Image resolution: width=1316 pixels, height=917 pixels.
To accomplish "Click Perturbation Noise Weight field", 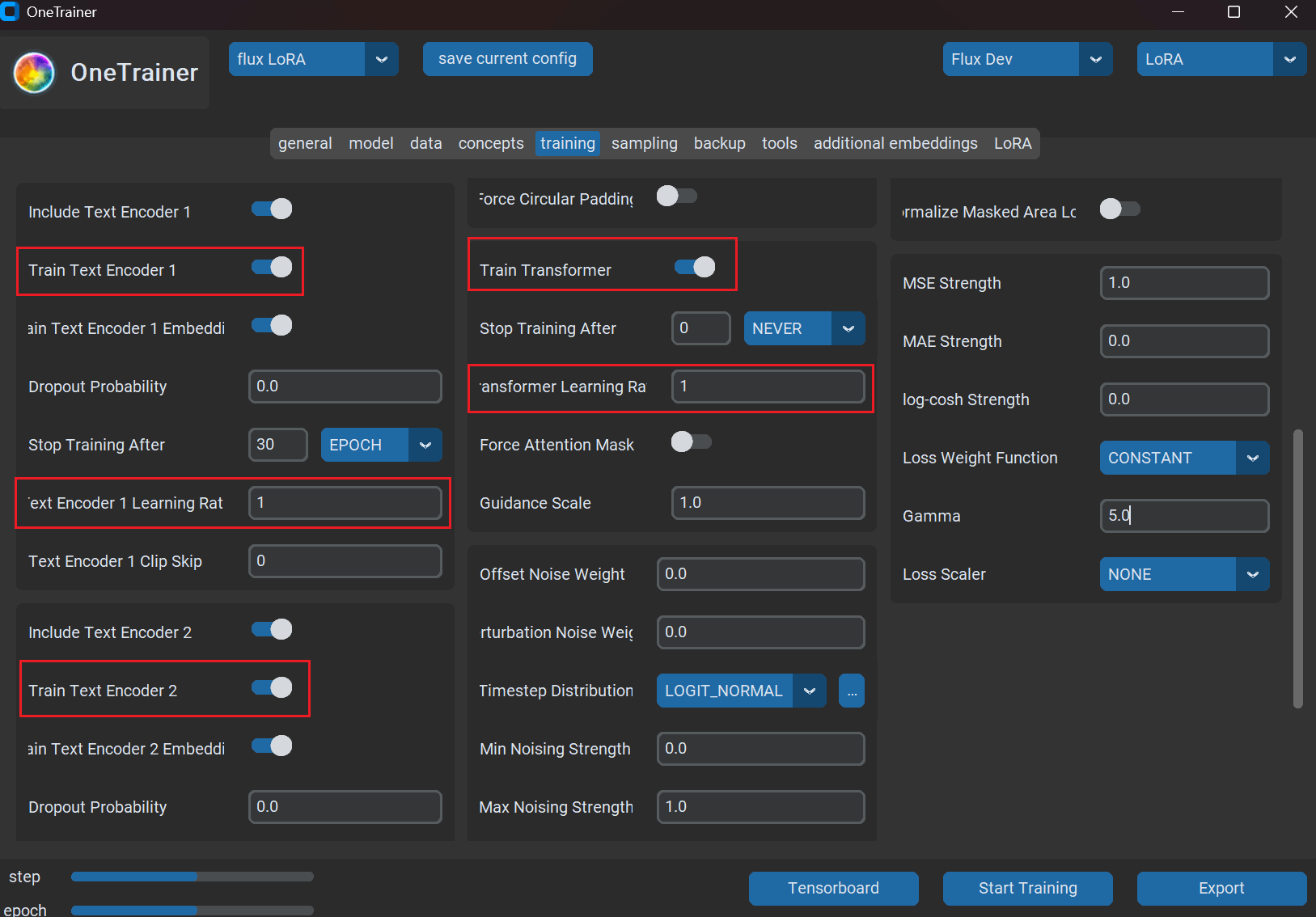I will click(x=761, y=632).
